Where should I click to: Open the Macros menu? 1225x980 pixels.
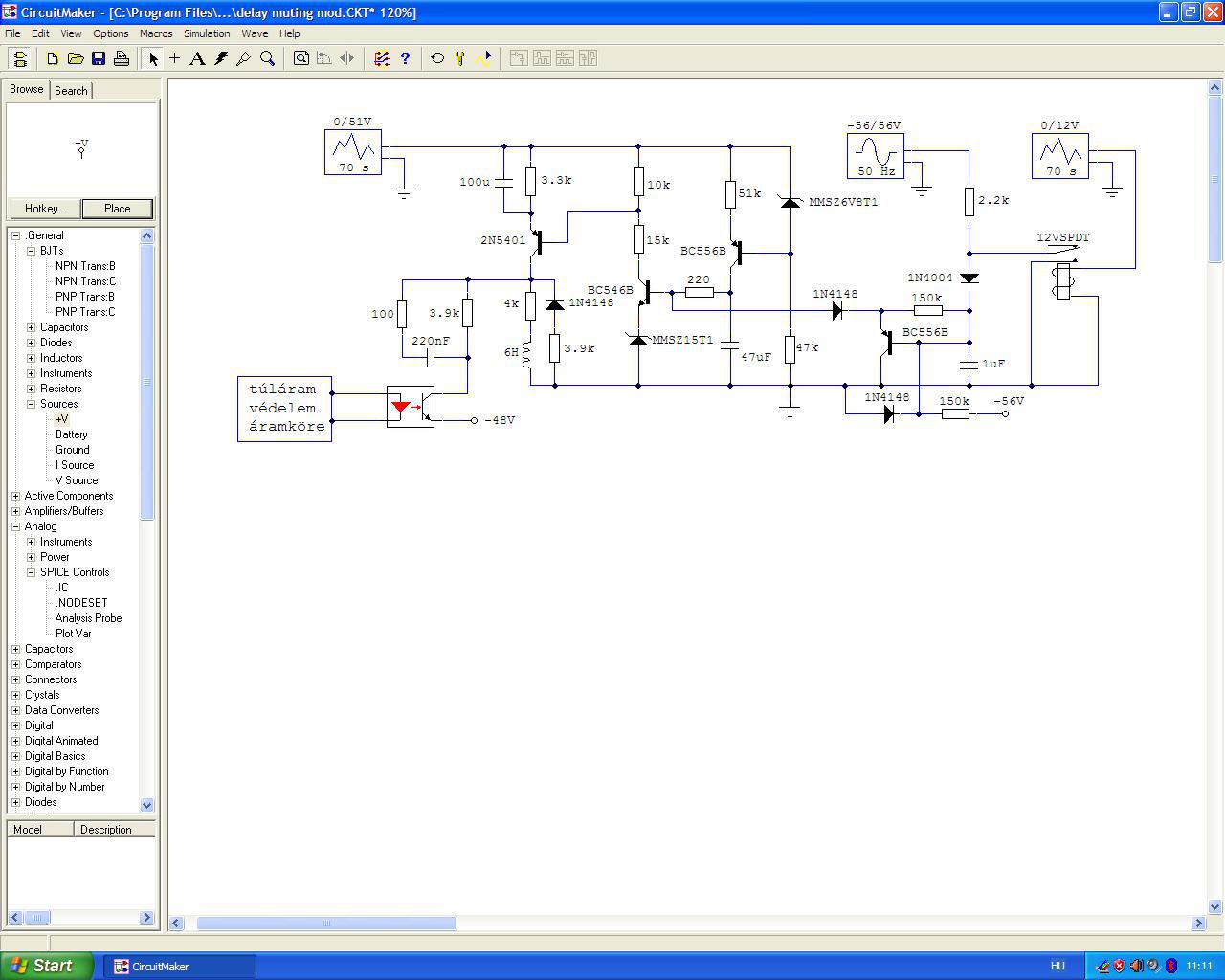click(156, 33)
